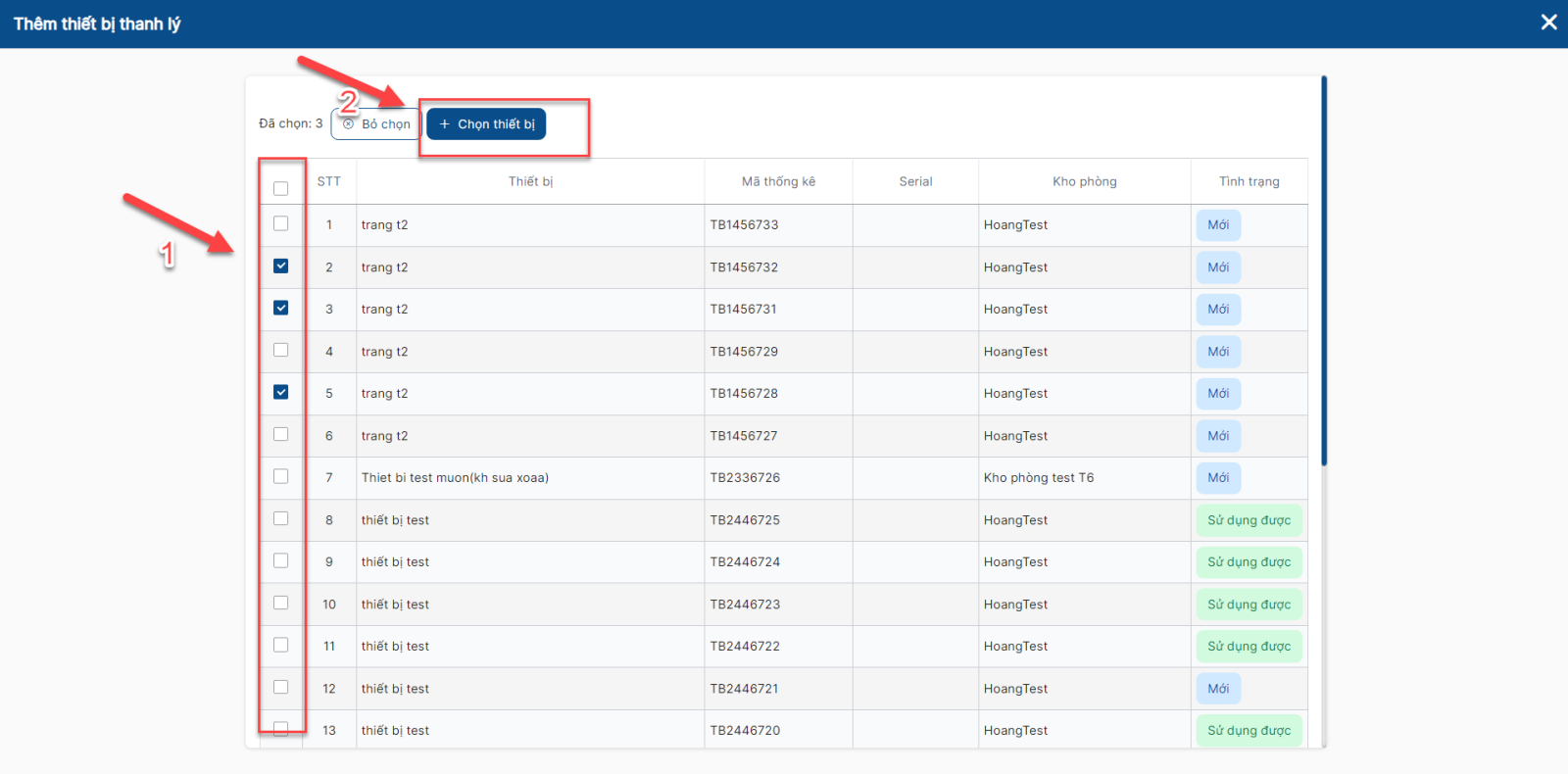Check the checkbox for row 1

[x=281, y=223]
